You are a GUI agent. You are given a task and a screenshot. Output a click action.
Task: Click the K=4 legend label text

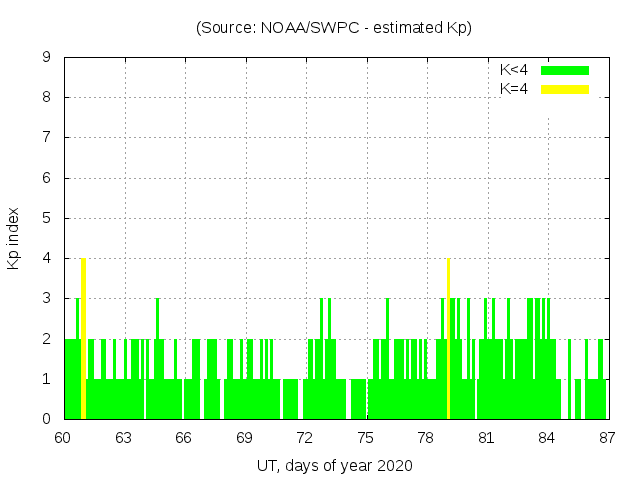(514, 89)
